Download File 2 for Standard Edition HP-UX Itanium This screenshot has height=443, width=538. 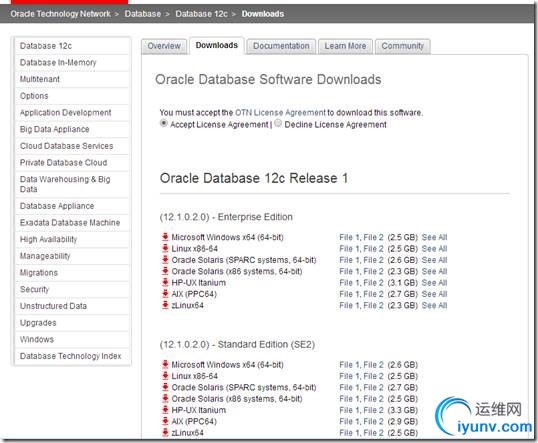tap(373, 410)
